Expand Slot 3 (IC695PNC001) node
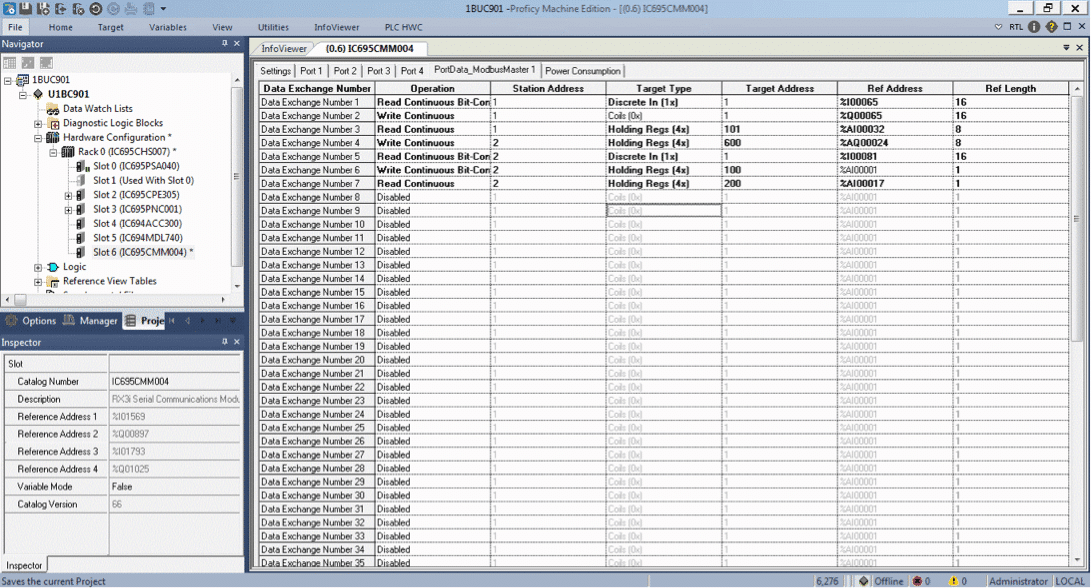Viewport: 1091px width, 588px height. click(68, 209)
